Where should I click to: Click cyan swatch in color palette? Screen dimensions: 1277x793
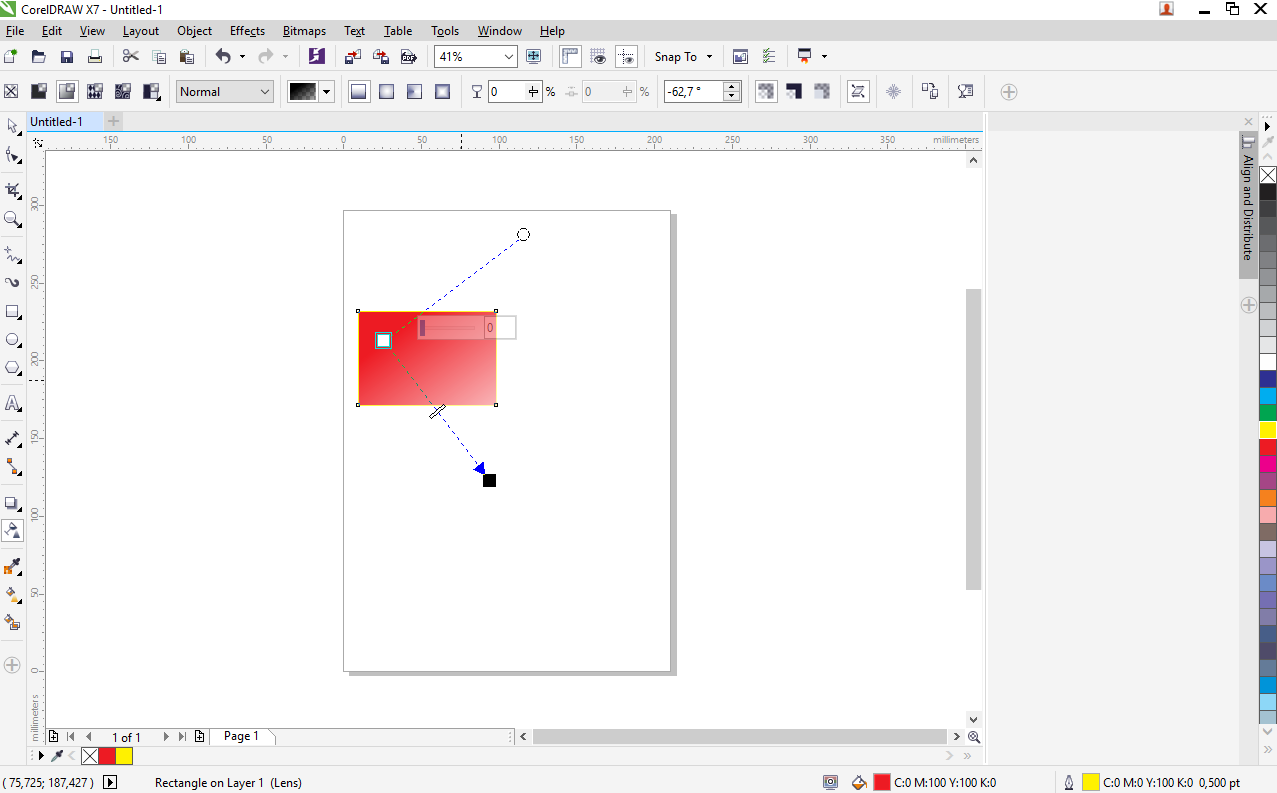coord(1268,396)
